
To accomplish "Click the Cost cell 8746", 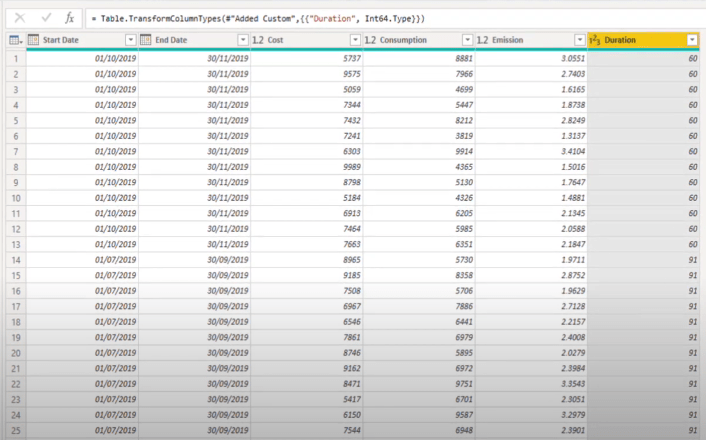I will (307, 353).
